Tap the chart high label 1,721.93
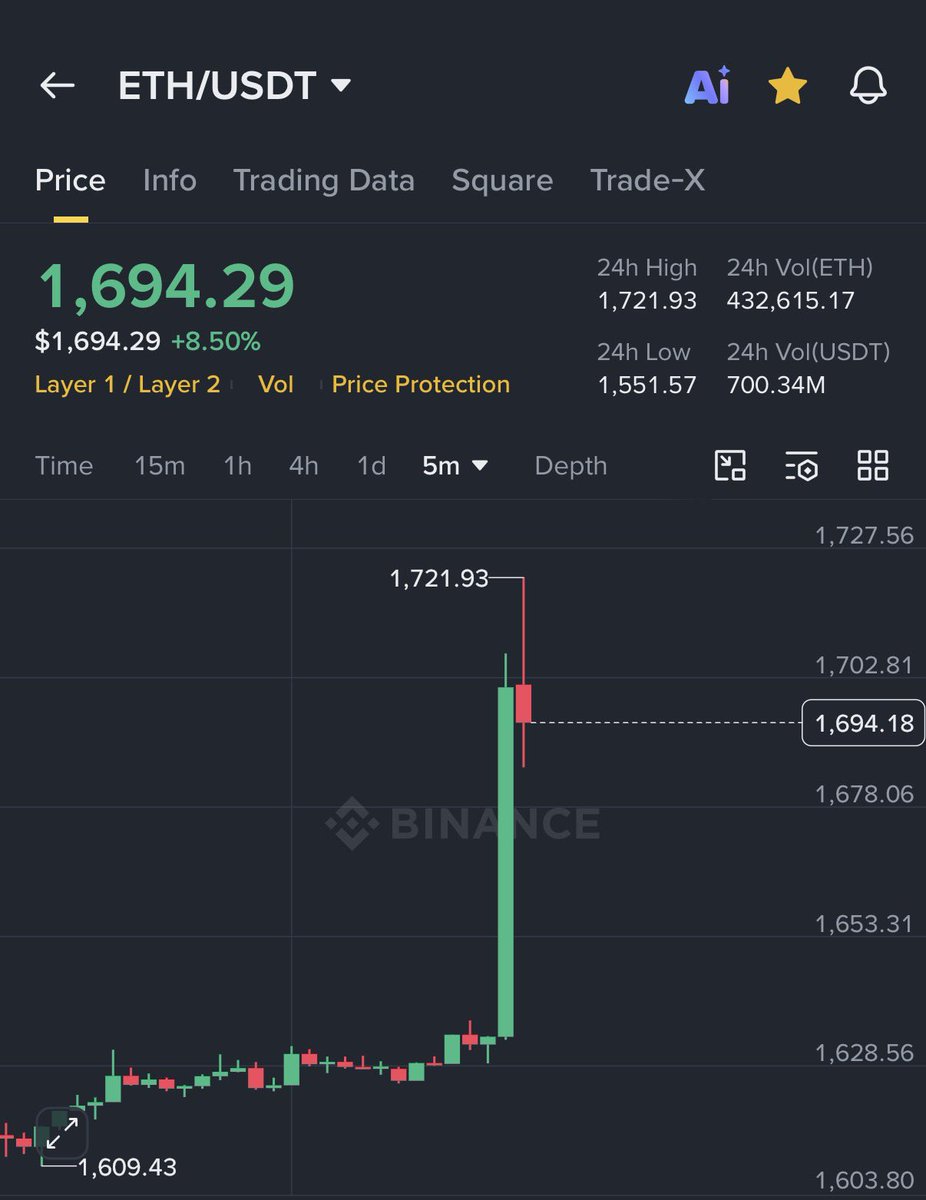The image size is (926, 1200). click(x=439, y=578)
